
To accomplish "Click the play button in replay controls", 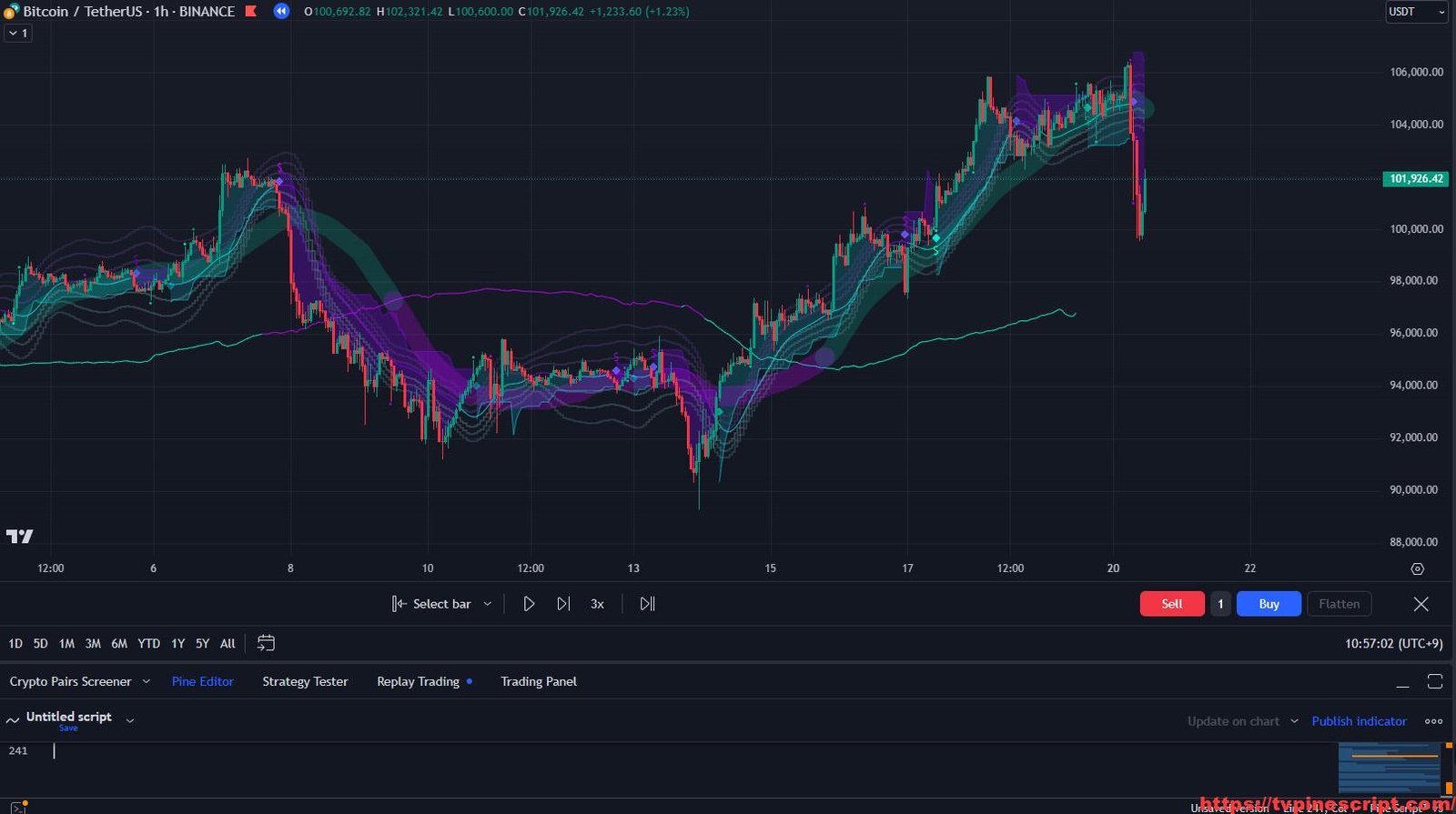I will tap(529, 604).
